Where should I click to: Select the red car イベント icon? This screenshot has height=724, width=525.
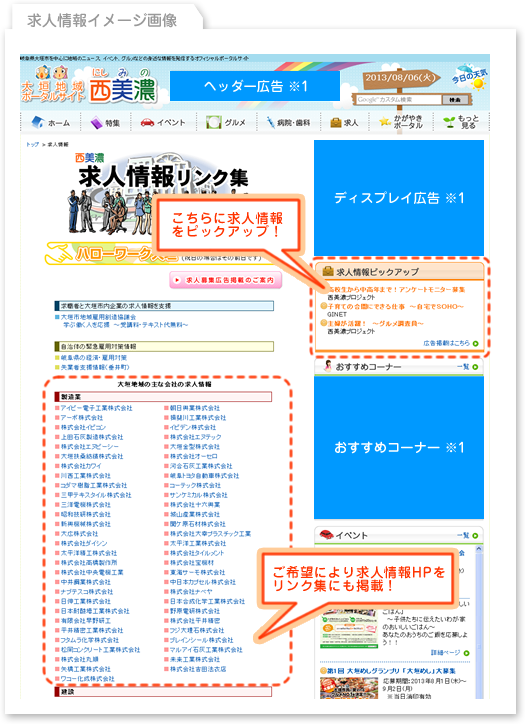tap(147, 122)
